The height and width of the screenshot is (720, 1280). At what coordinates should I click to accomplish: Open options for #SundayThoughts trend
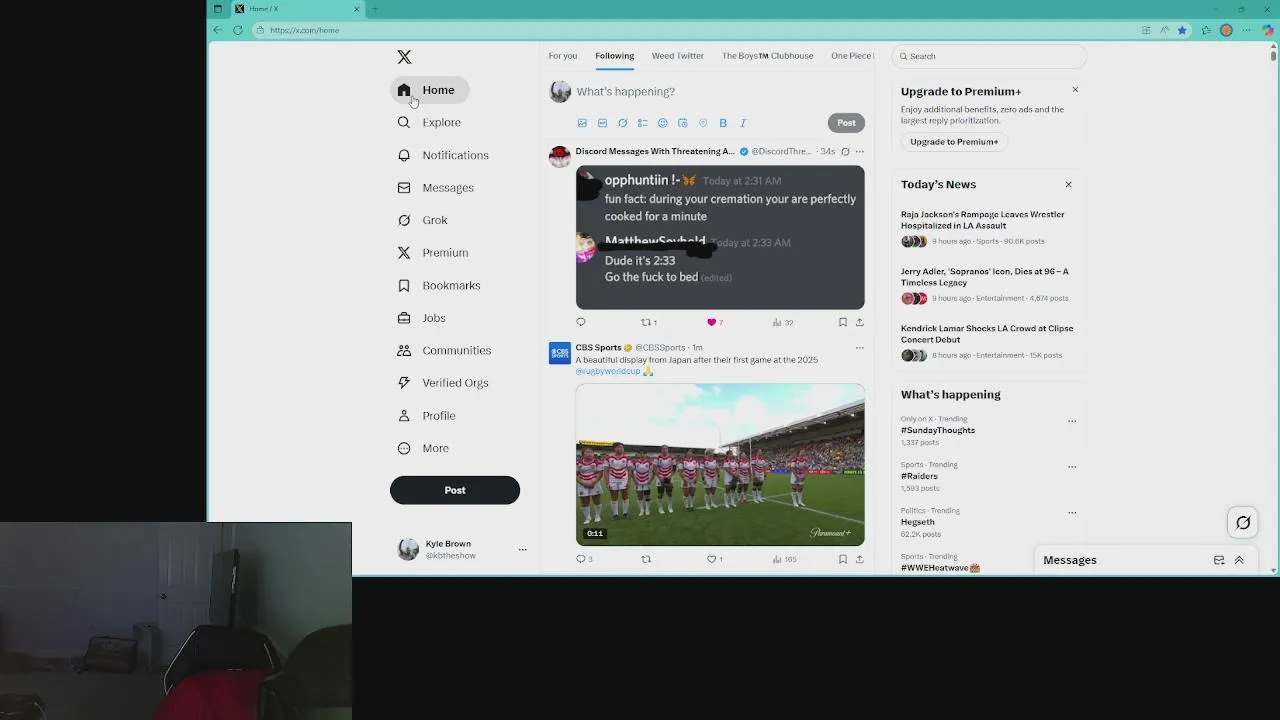[1072, 421]
